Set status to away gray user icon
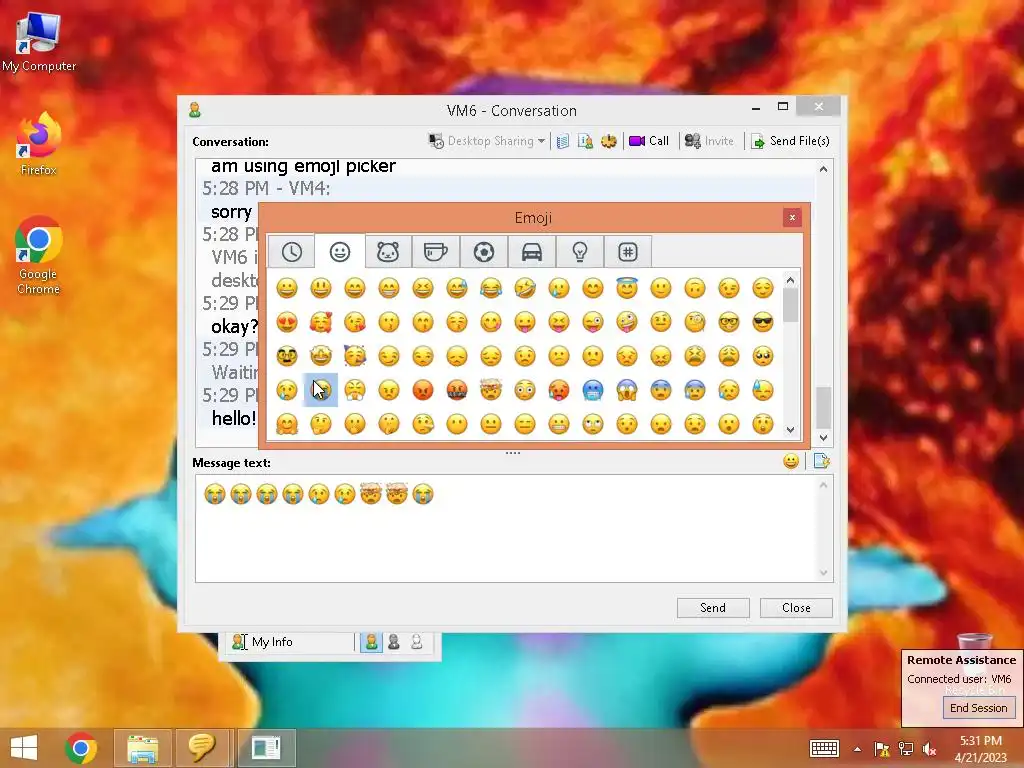 tap(394, 642)
